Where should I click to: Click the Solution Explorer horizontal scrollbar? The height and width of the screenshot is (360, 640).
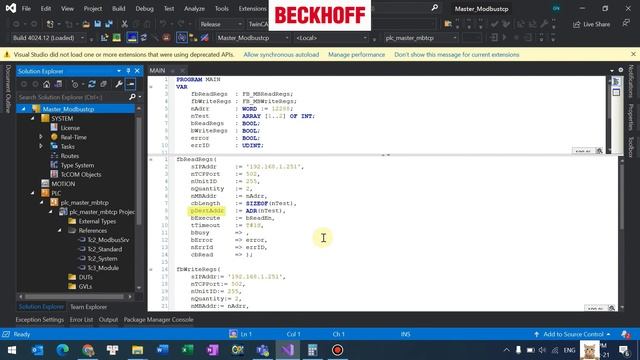[75, 296]
